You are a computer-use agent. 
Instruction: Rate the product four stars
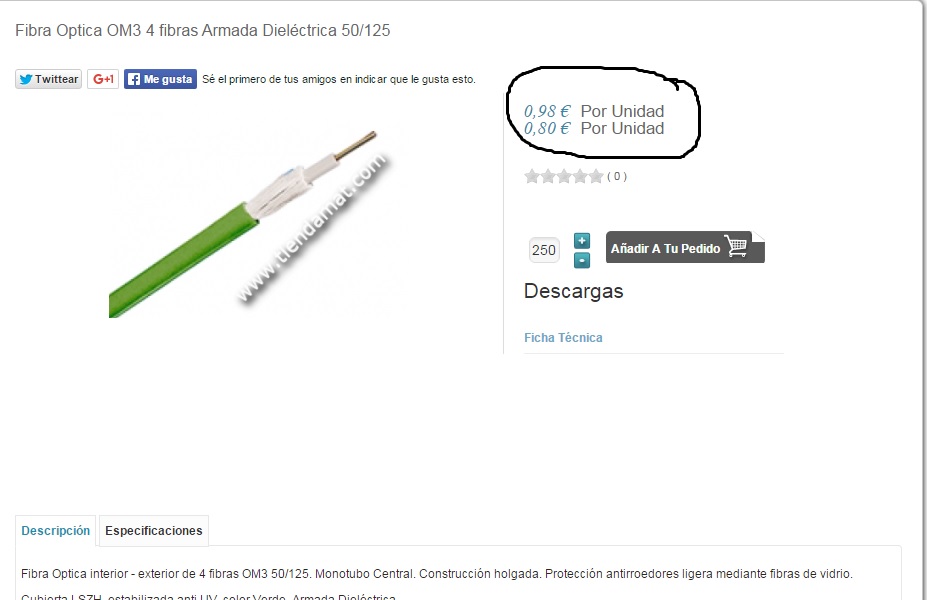click(580, 176)
